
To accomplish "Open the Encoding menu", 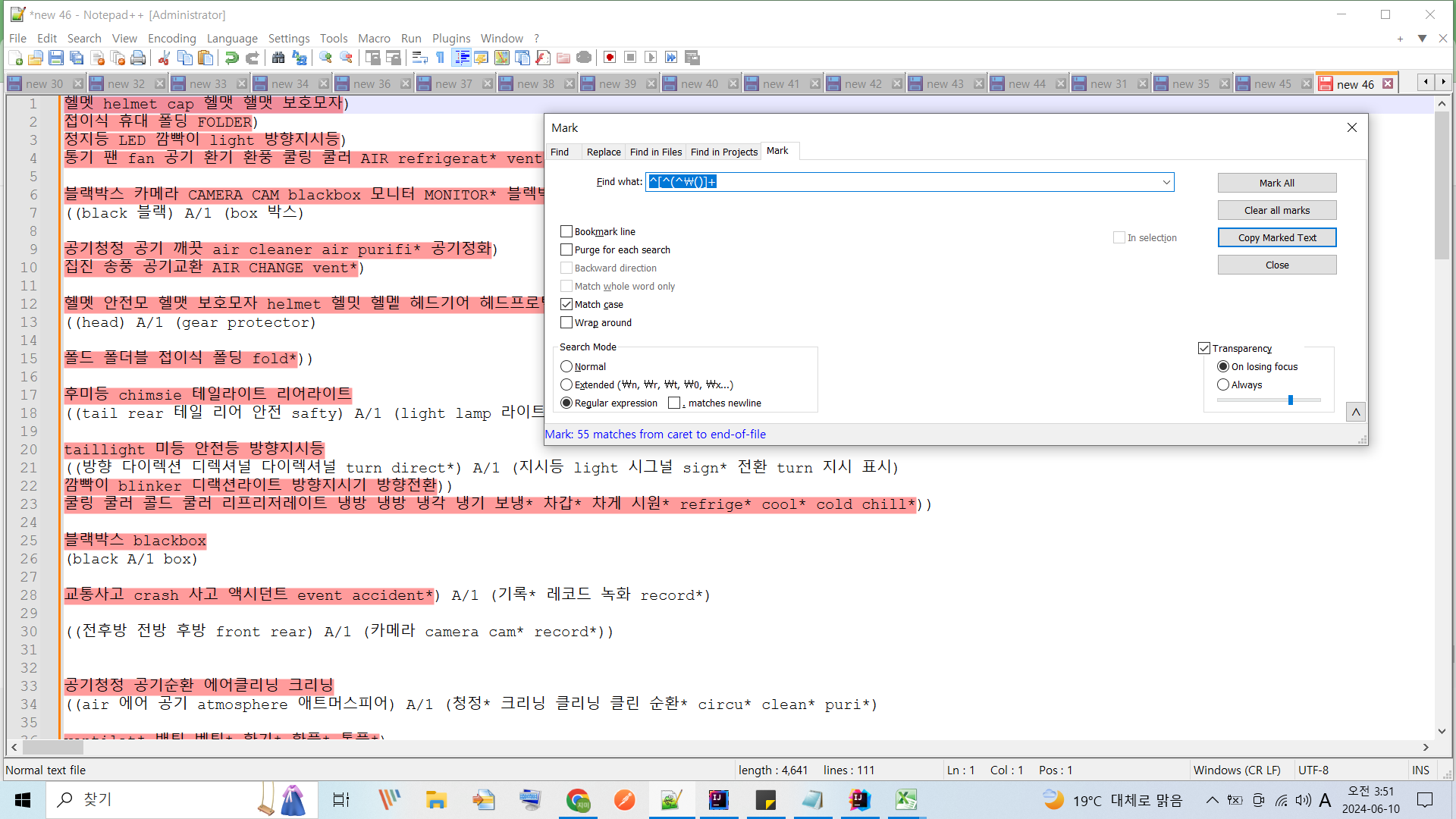I will coord(171,38).
